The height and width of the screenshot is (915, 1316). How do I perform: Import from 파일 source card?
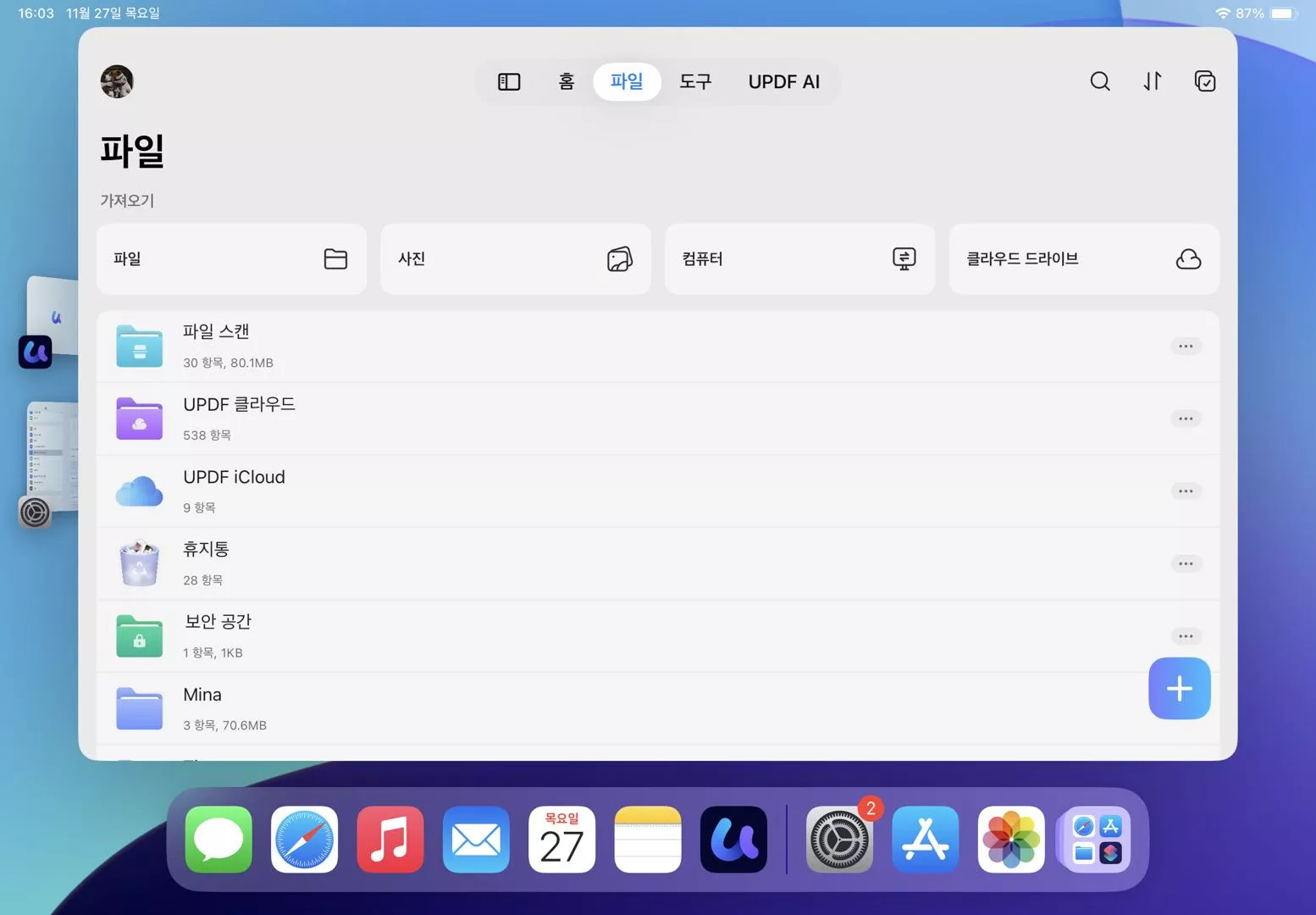[x=231, y=259]
